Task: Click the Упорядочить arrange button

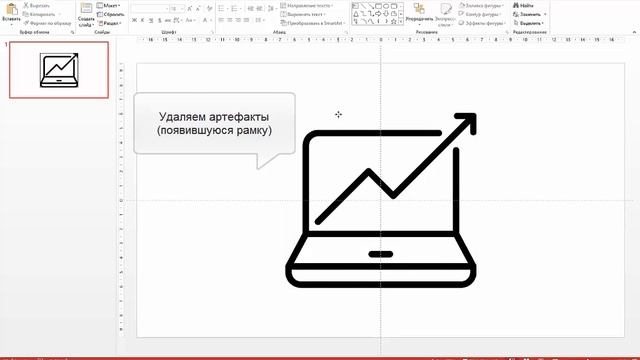Action: 419,13
